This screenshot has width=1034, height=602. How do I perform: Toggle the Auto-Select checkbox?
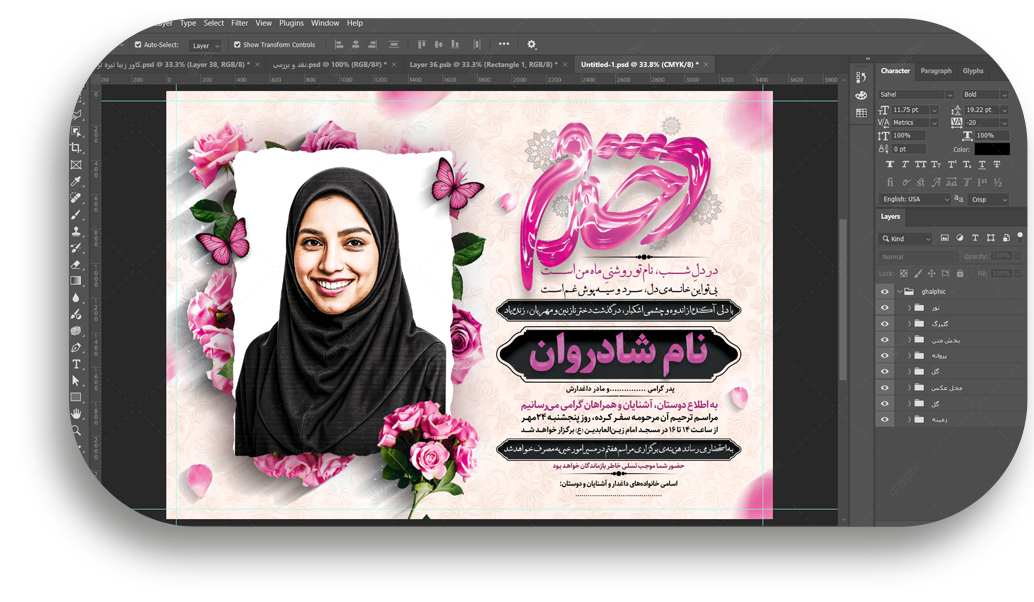[139, 45]
